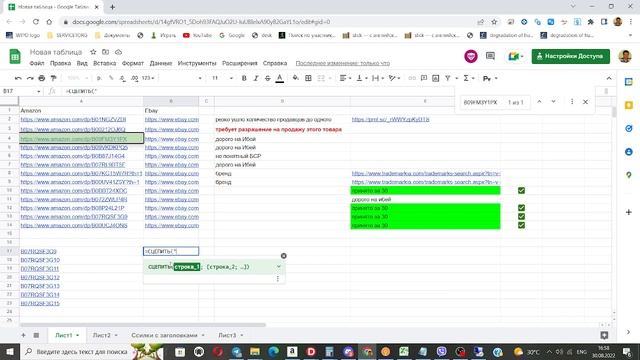
Task: Open the Вставка menu
Action: tap(104, 63)
